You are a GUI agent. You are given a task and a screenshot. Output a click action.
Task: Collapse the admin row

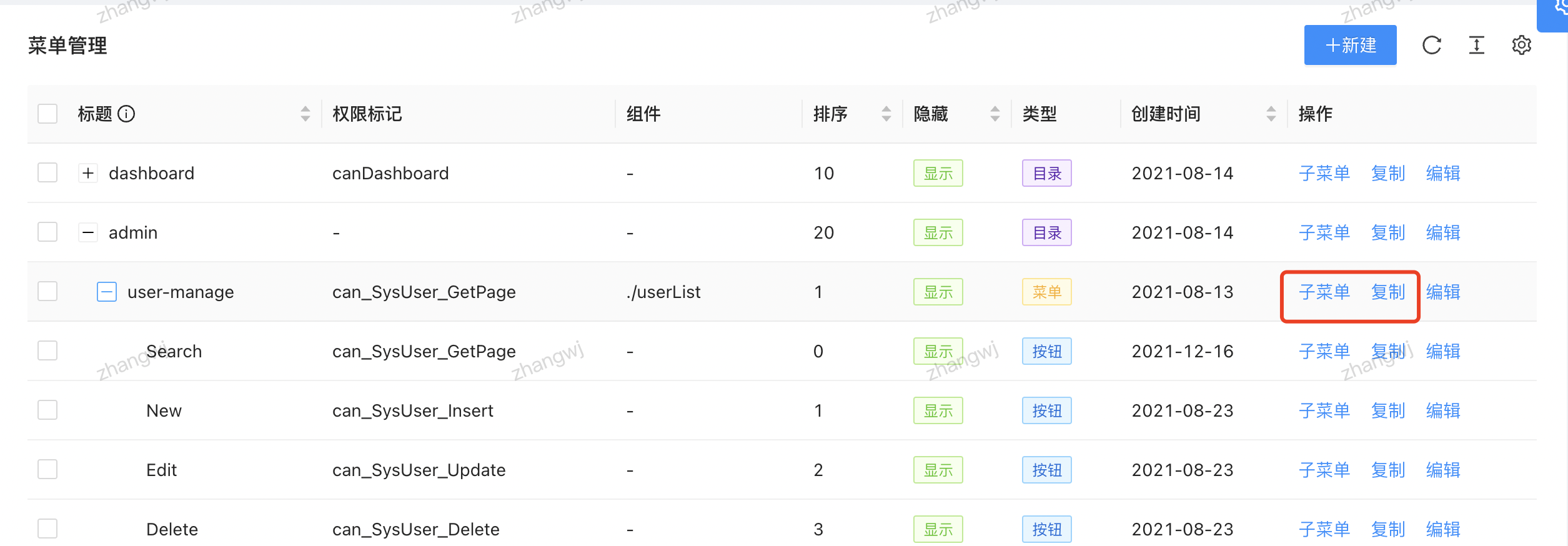(88, 232)
